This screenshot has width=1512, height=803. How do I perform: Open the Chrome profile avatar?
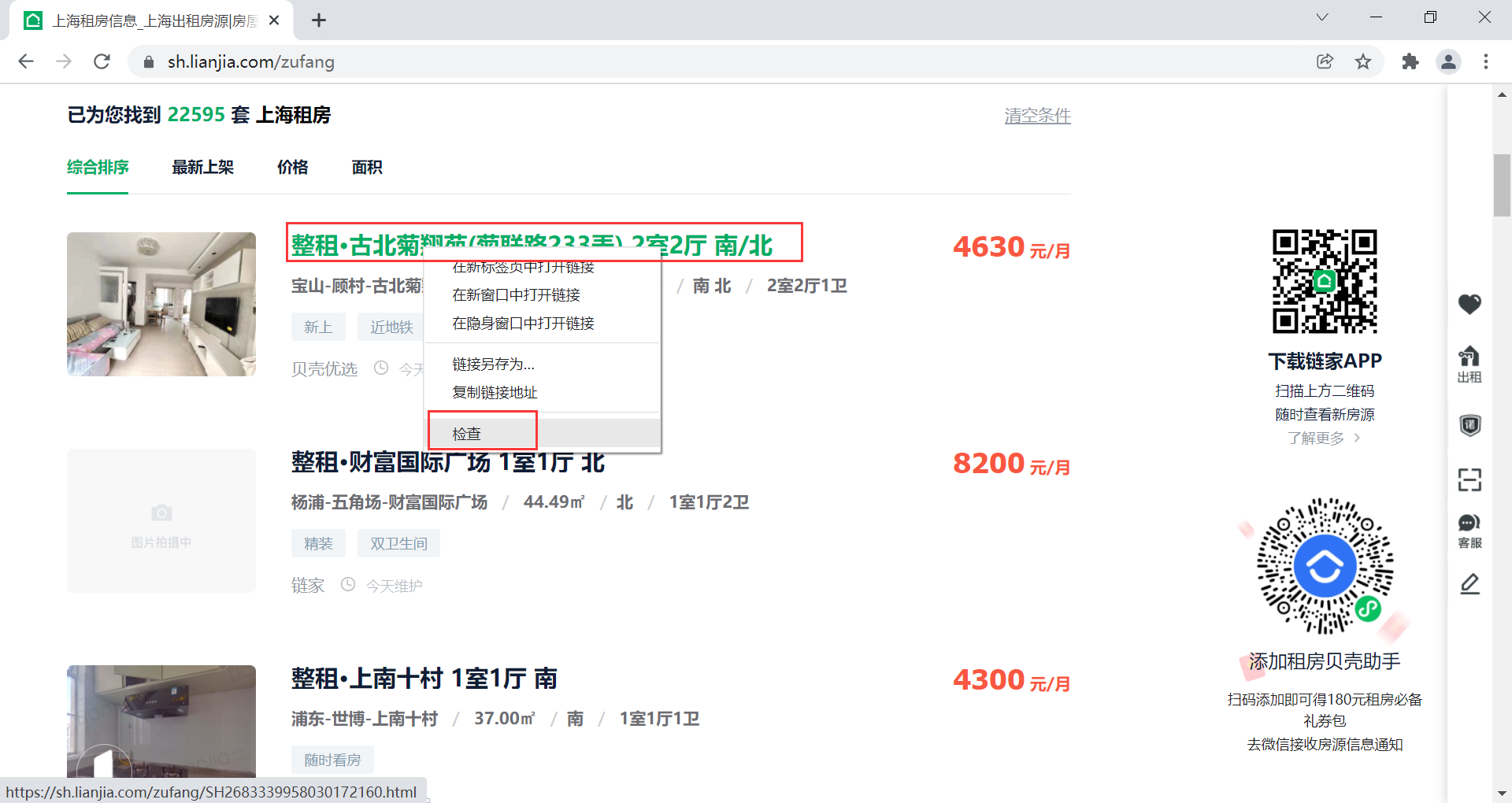tap(1448, 61)
